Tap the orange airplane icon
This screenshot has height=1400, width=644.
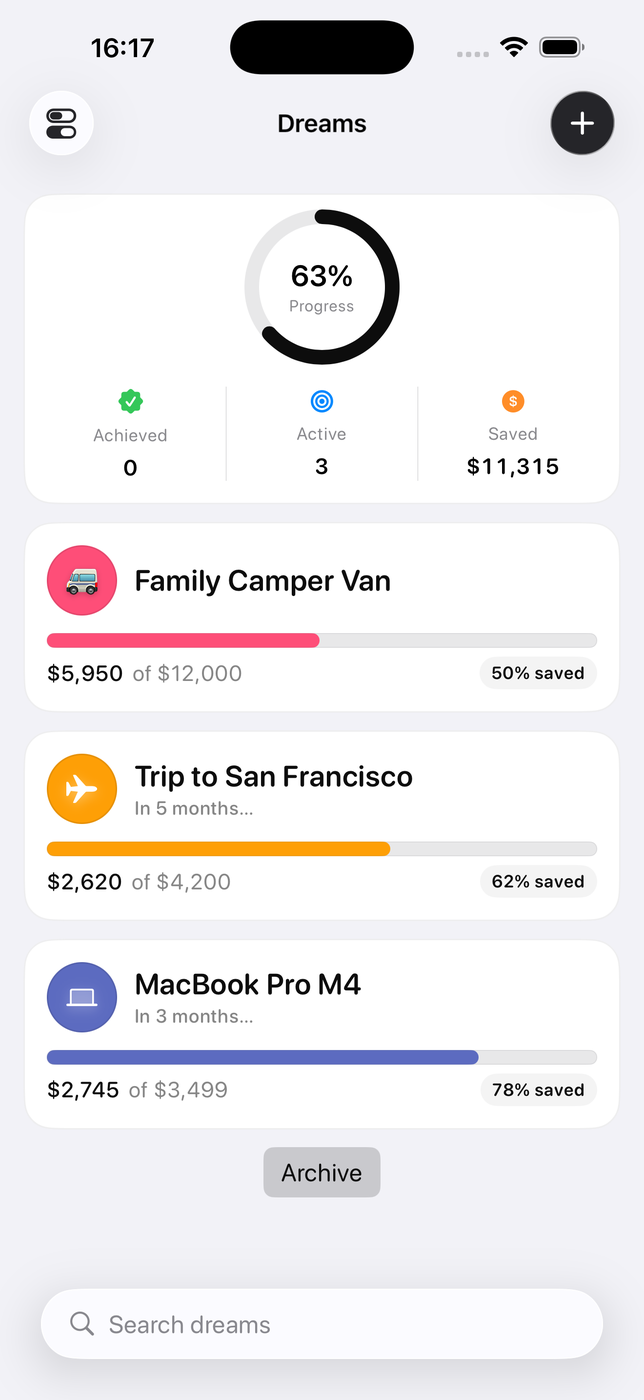[x=82, y=788]
